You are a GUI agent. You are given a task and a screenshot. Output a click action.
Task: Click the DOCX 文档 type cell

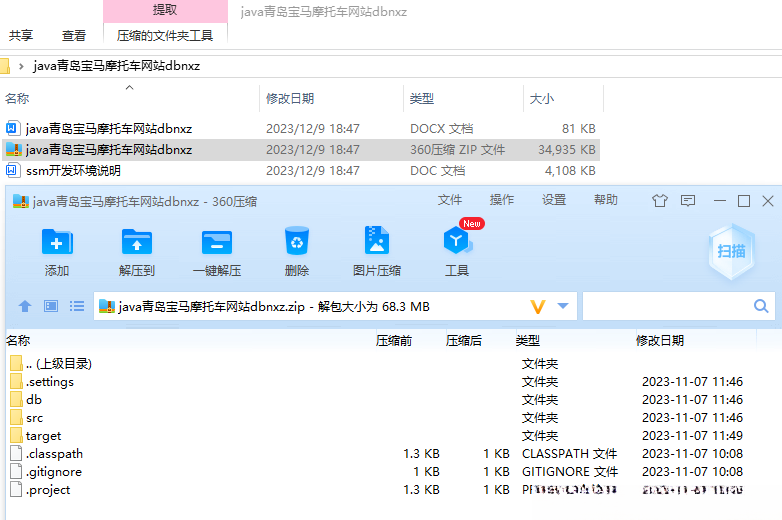441,129
